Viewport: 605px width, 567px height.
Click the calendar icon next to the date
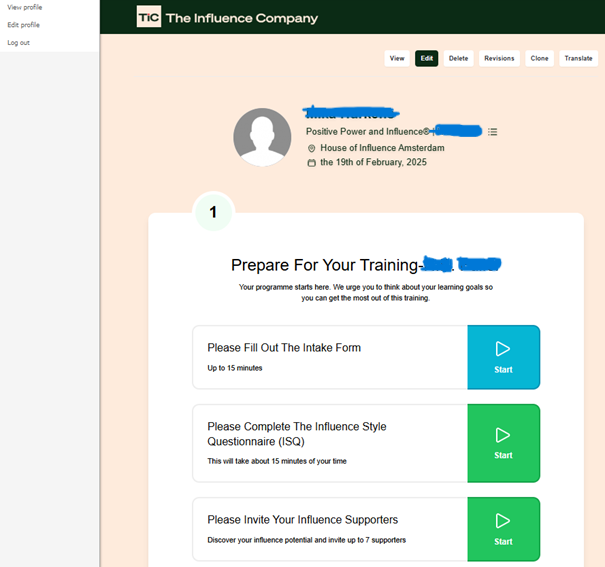pos(311,162)
